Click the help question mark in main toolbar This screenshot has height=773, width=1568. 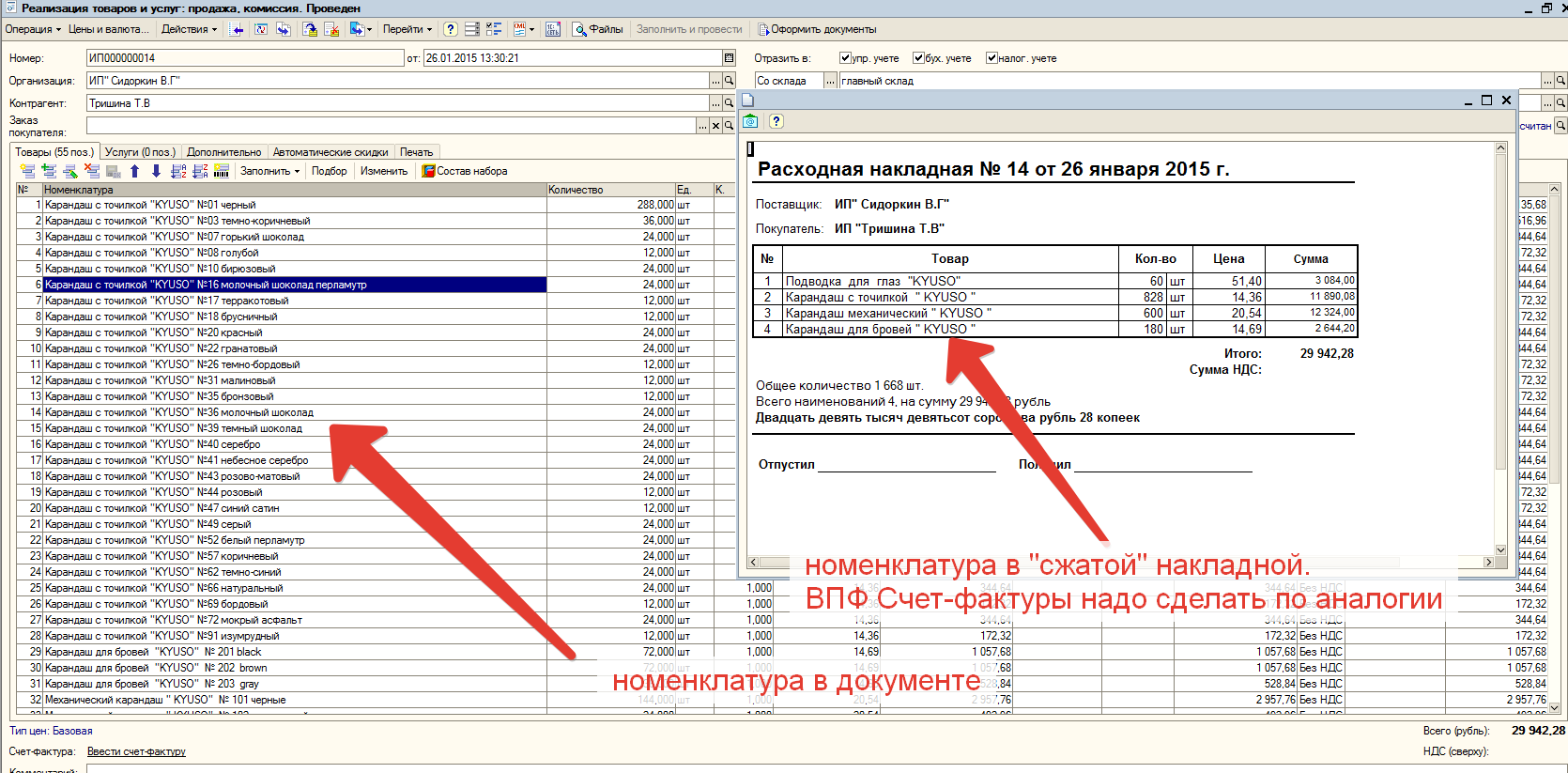click(x=451, y=29)
